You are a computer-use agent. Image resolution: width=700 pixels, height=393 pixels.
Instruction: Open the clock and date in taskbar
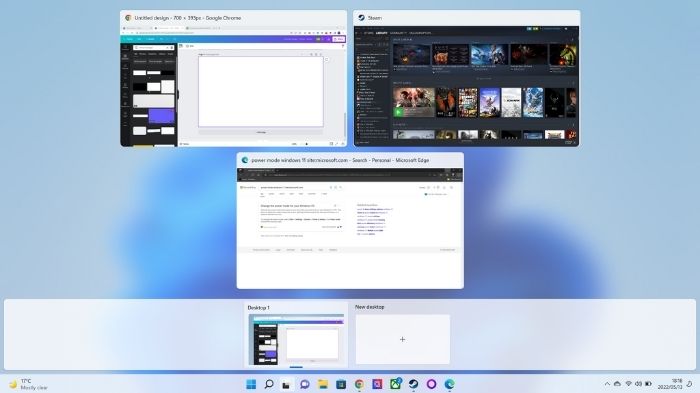(670, 384)
